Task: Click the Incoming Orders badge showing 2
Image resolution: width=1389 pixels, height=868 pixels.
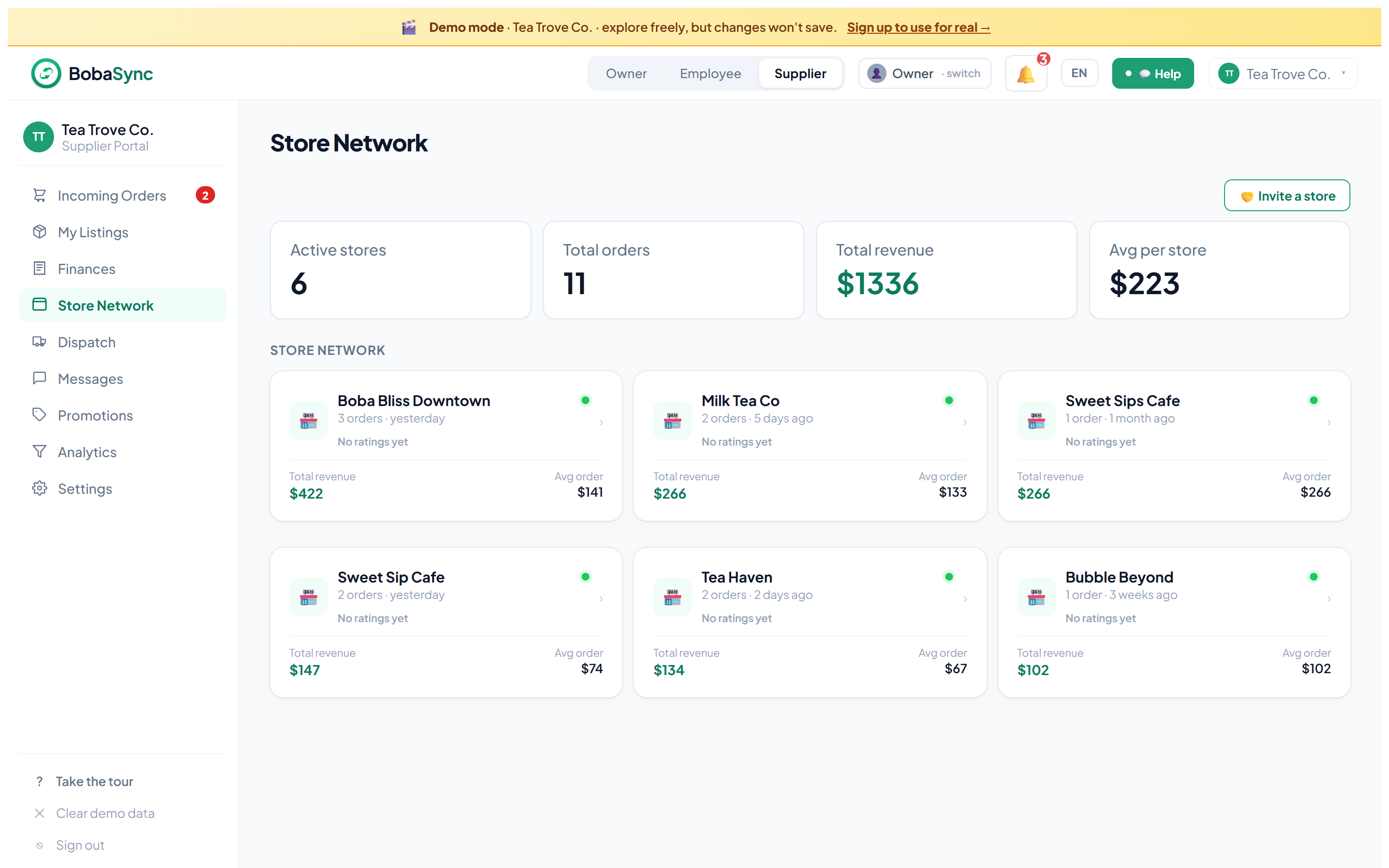Action: 205,195
